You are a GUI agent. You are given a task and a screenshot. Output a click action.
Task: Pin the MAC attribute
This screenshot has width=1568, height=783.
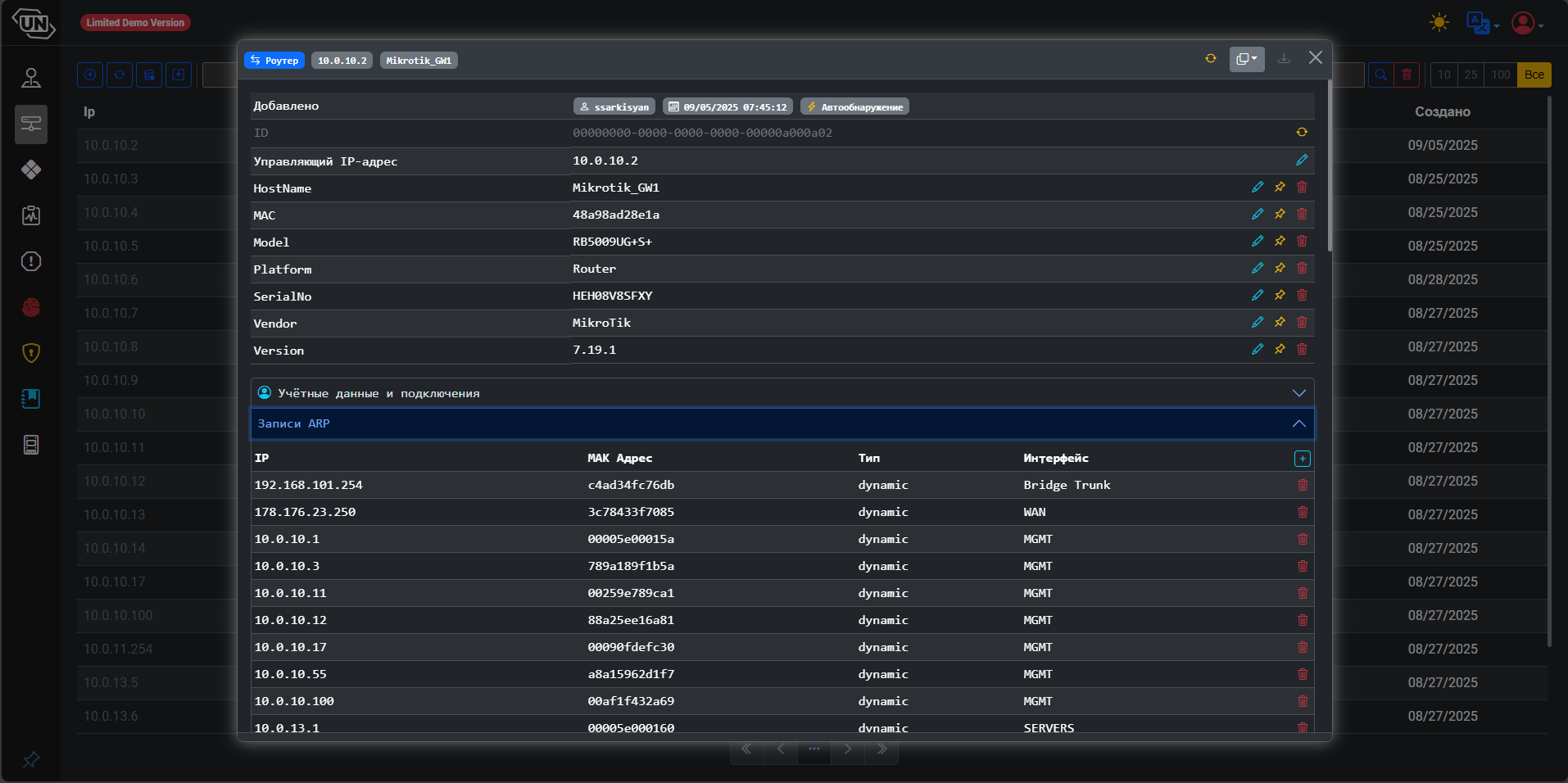(1280, 214)
